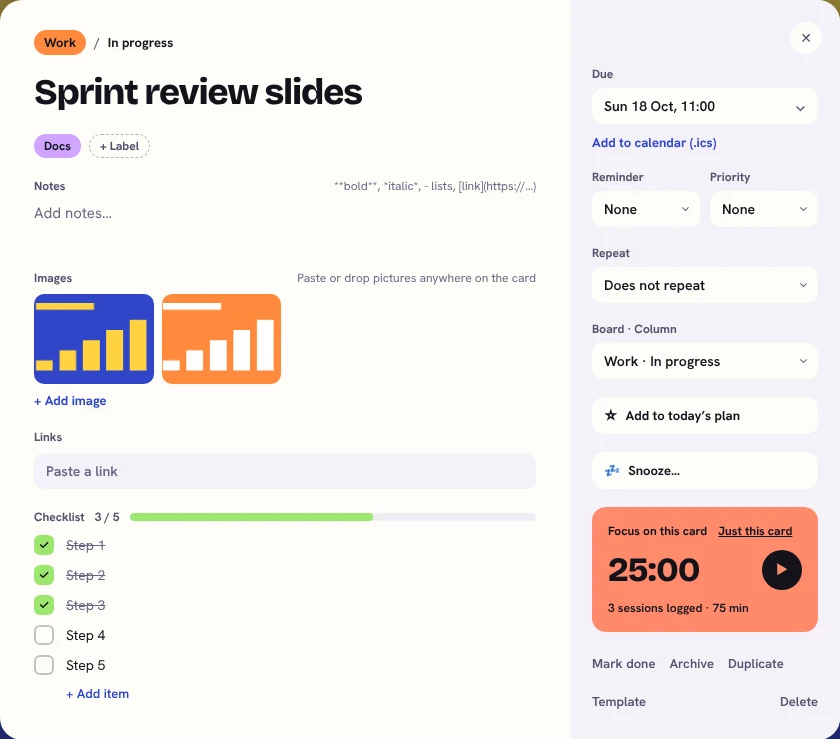Click into the Add notes field
Screen dimensions: 840x739
pos(284,213)
